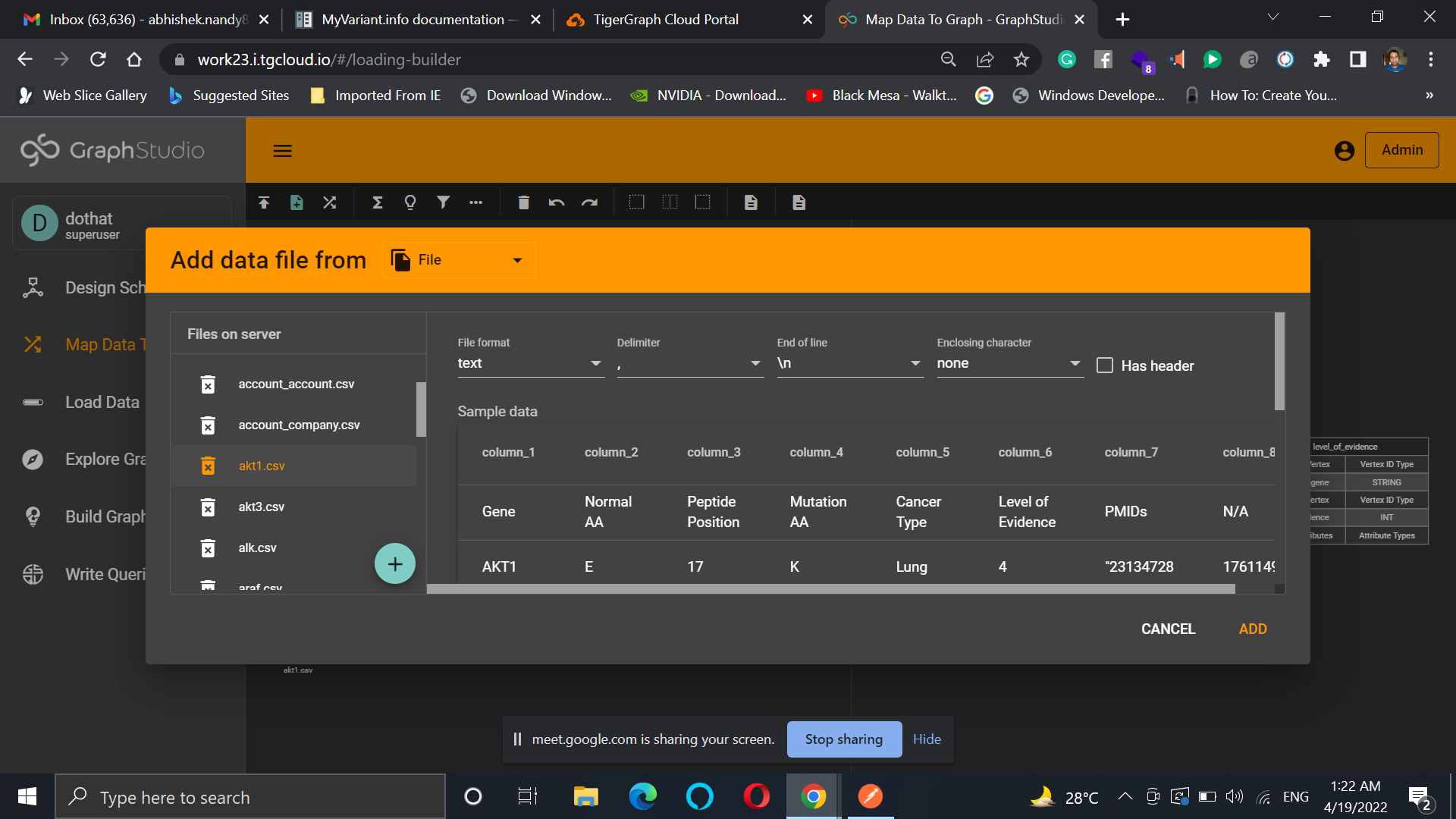The height and width of the screenshot is (819, 1456).
Task: Click the auto mapping crossed-arrows icon
Action: [x=329, y=202]
